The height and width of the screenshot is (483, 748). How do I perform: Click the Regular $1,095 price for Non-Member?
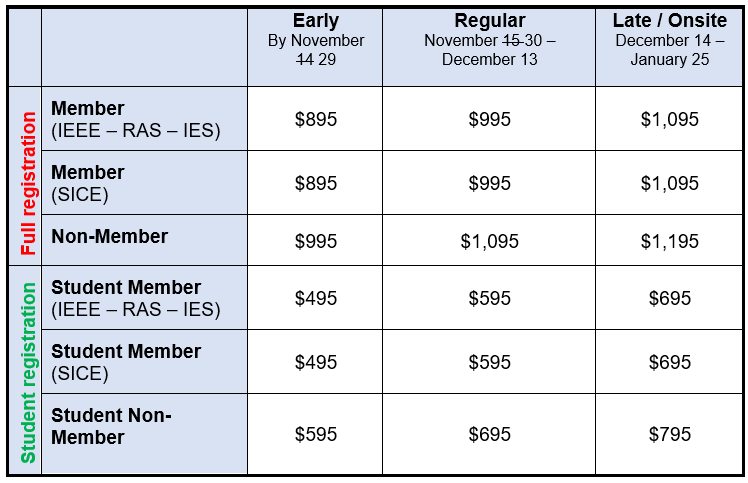coord(489,241)
